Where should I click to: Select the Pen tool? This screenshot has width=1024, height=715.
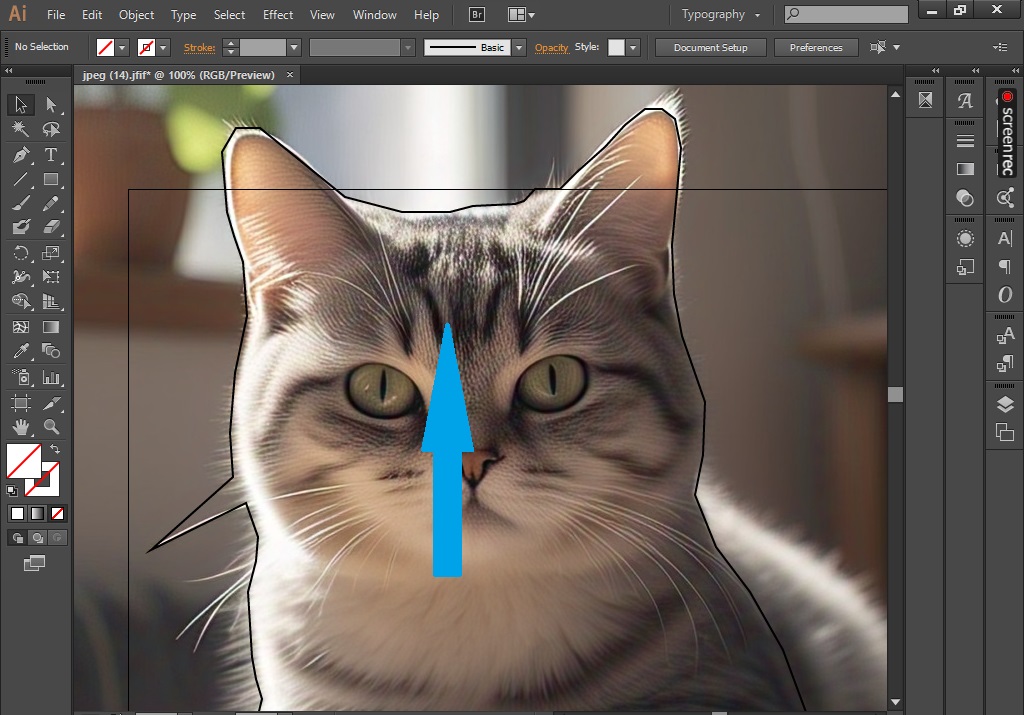[21, 155]
